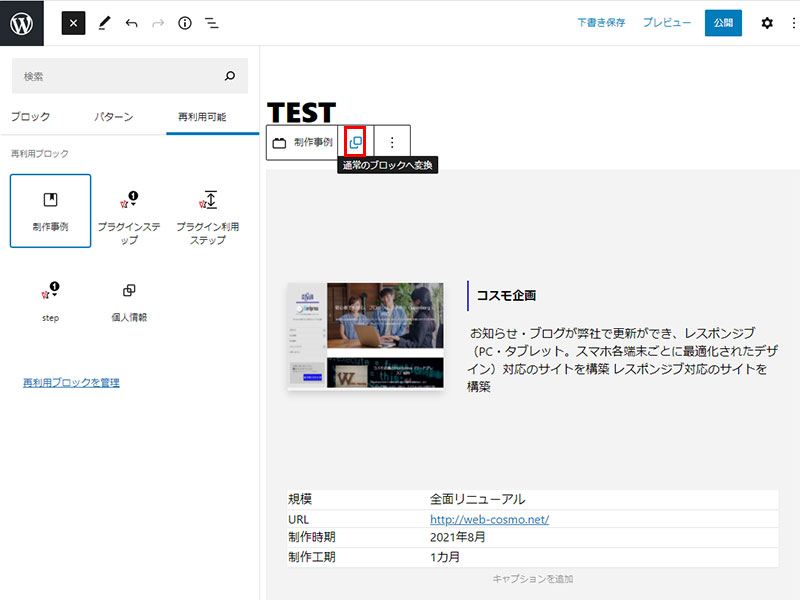Open the document info details icon
Image resolution: width=800 pixels, height=600 pixels.
(x=184, y=23)
